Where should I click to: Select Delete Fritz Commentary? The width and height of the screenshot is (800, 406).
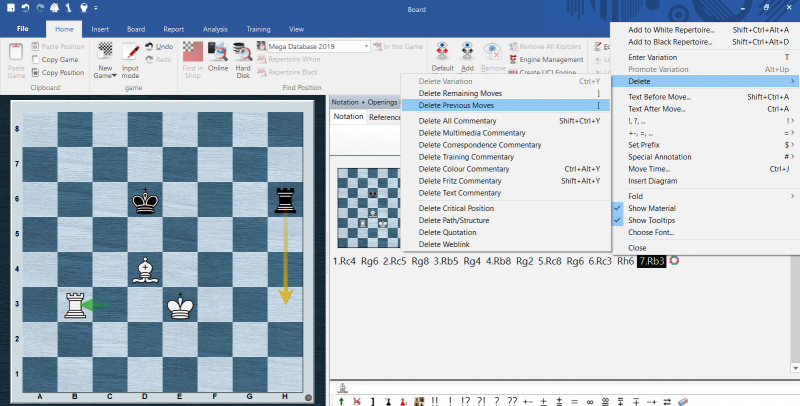click(x=506, y=181)
